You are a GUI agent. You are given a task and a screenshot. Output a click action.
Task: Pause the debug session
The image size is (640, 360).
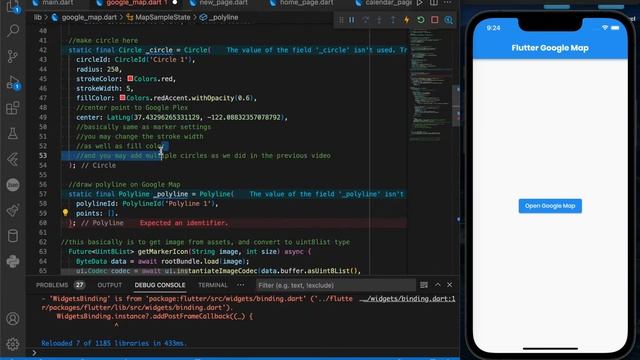[x=352, y=20]
